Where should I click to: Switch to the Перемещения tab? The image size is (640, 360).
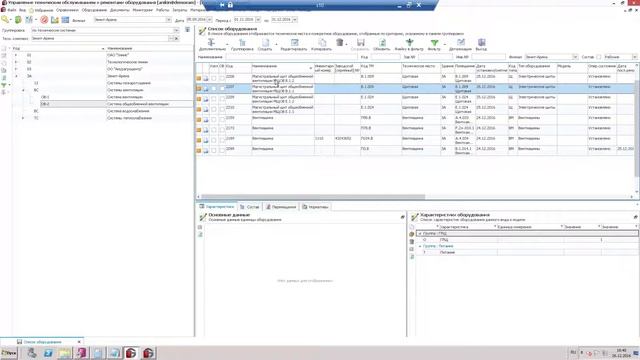tap(281, 207)
